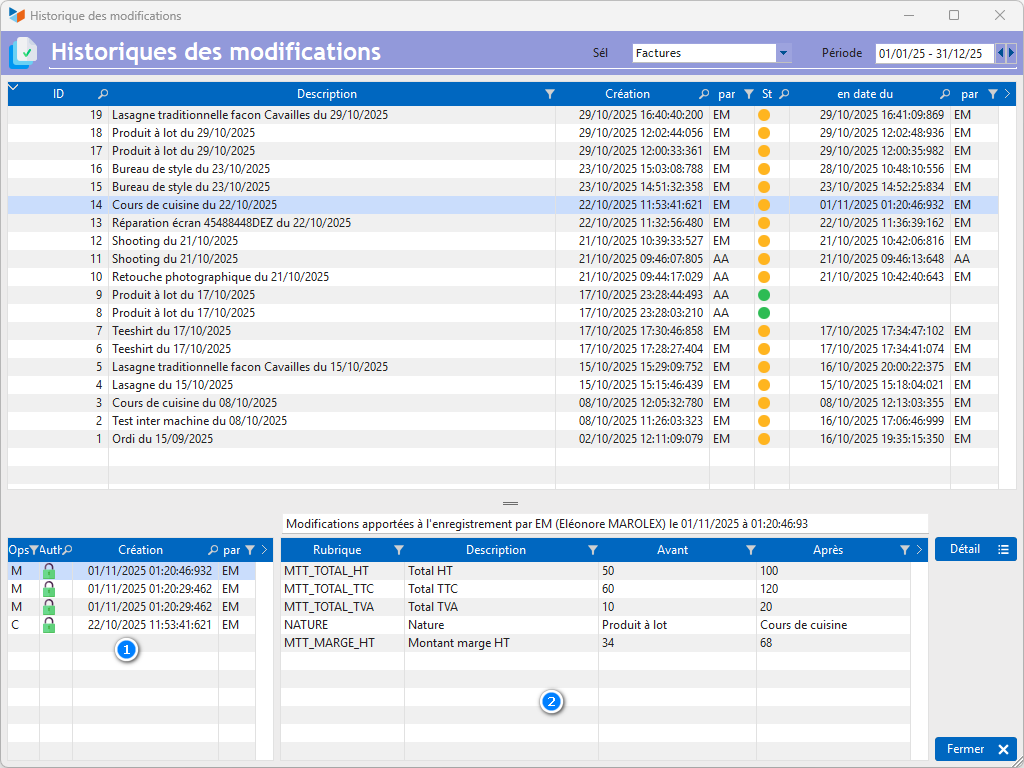
Task: Click the Ops column filter icon
Action: click(x=33, y=550)
